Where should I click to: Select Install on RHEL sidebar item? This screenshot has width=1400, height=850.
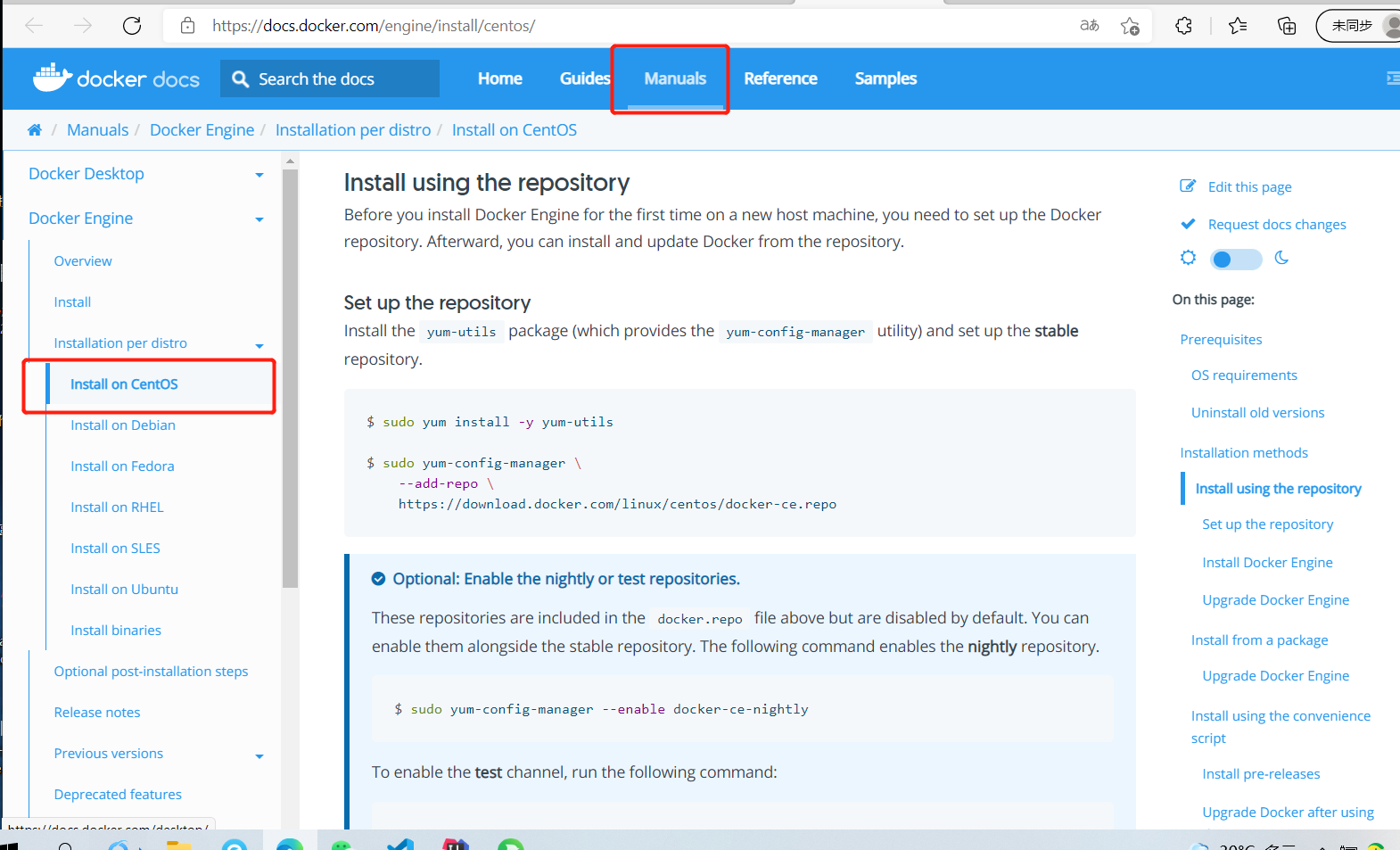point(117,508)
